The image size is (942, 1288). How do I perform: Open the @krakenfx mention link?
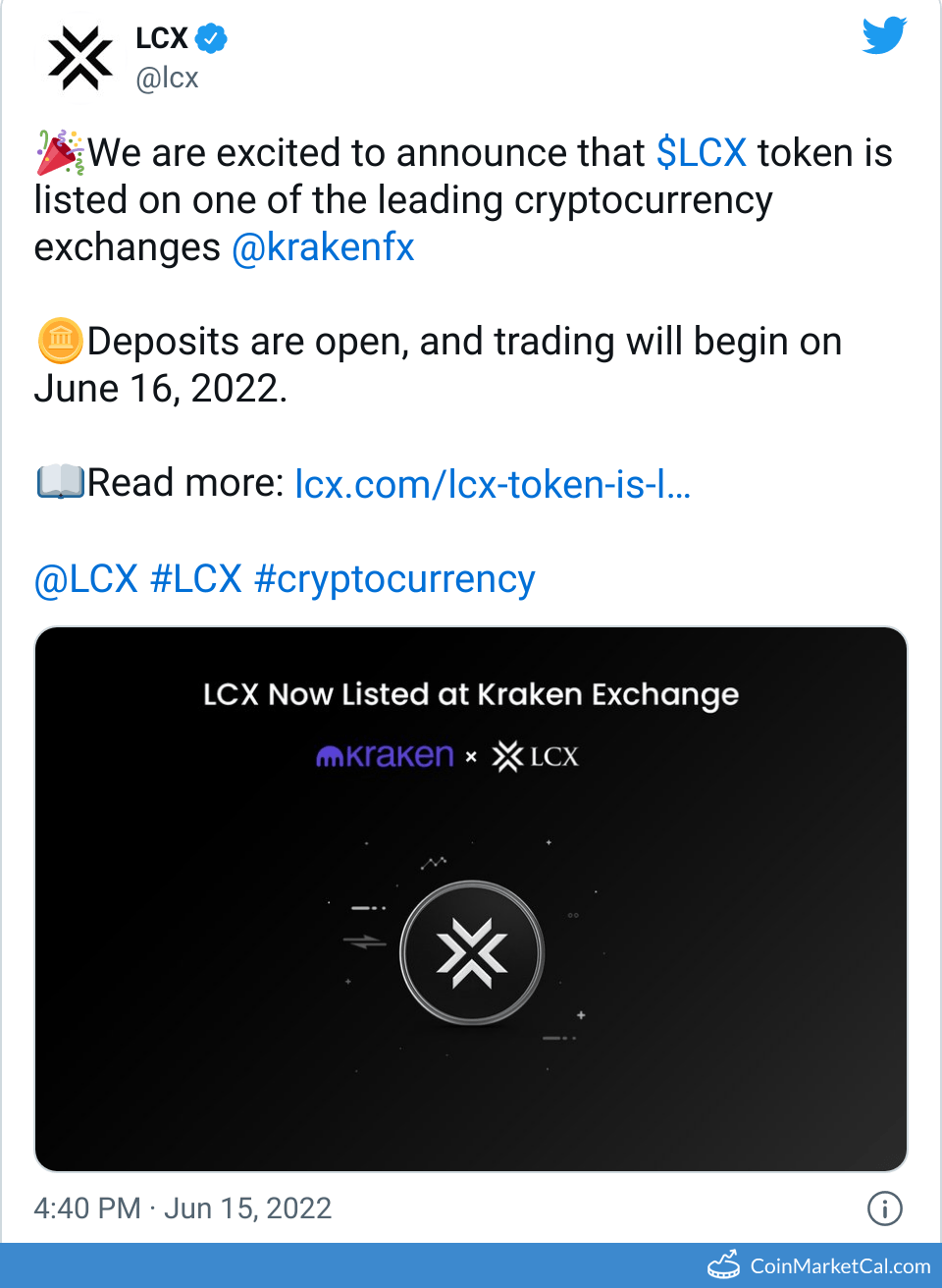click(323, 247)
